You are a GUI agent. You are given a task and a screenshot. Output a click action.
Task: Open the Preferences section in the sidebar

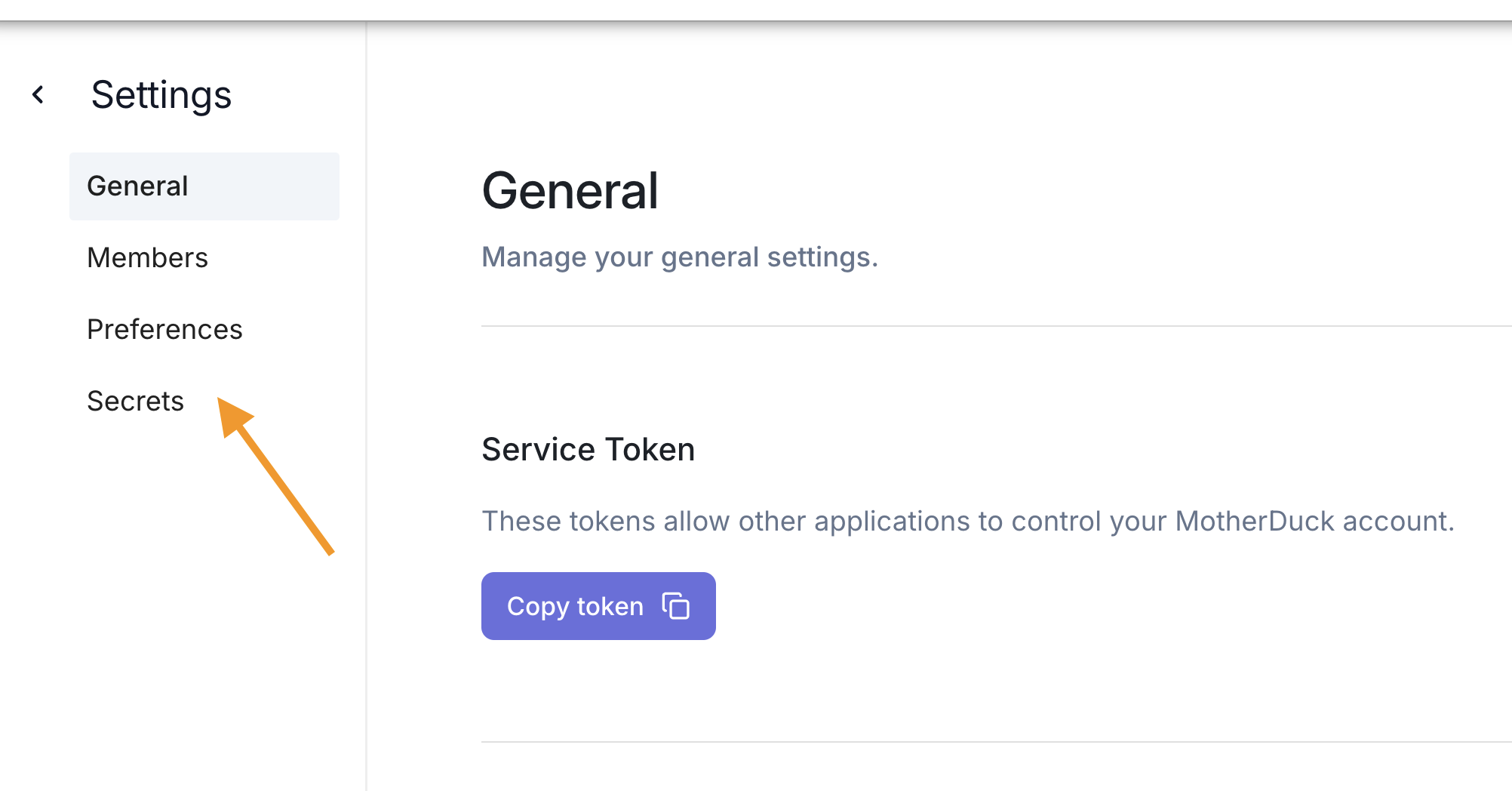(164, 330)
